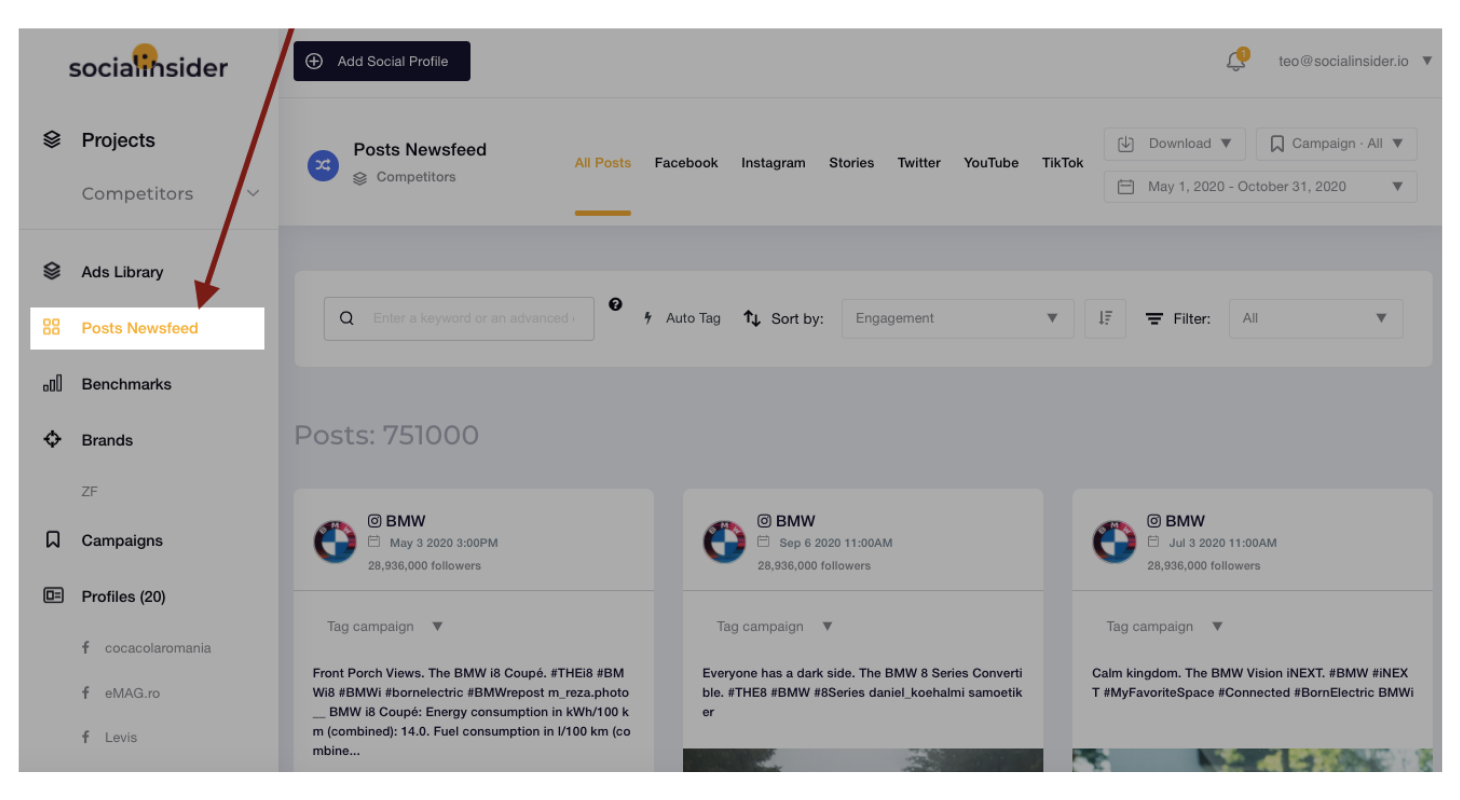
Task: Open the teo@socialinsider.io account menu
Action: click(x=1355, y=61)
